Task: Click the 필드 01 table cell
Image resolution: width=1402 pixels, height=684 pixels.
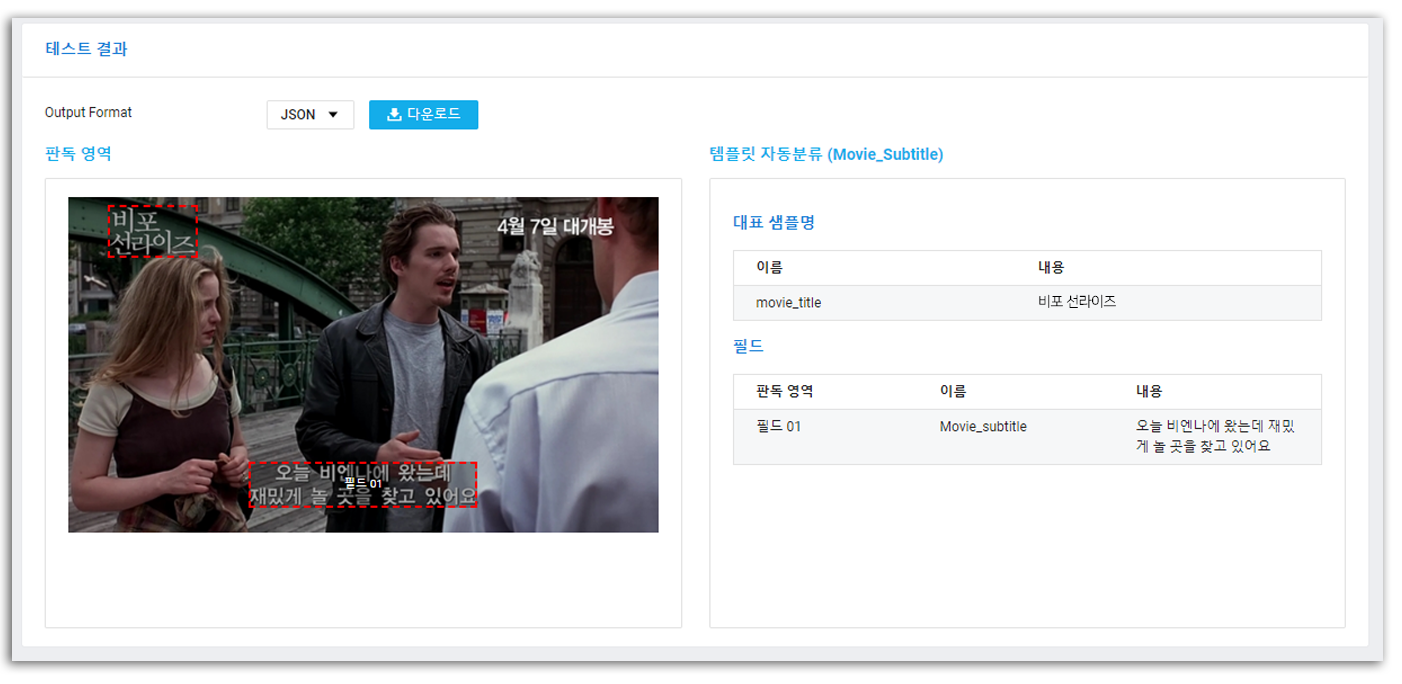Action: (x=778, y=427)
